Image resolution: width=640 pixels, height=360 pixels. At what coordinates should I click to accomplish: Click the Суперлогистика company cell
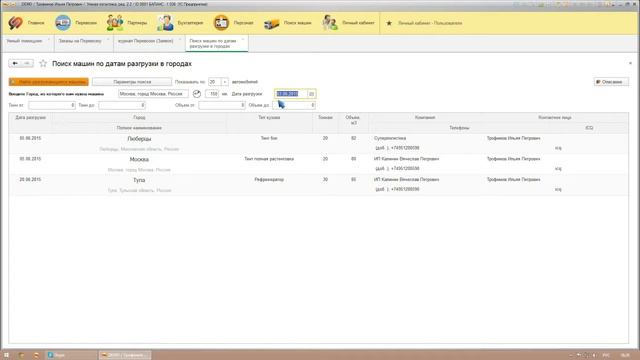click(x=390, y=138)
